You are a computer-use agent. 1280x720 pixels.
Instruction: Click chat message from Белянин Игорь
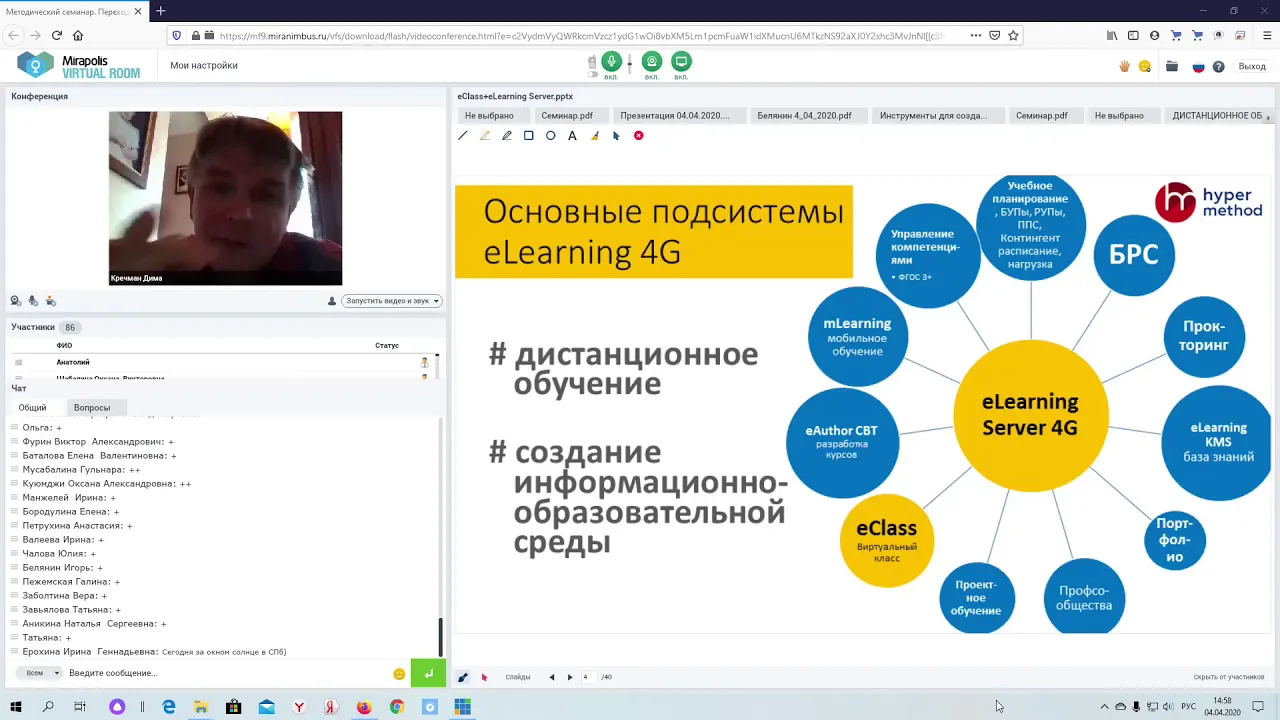(62, 567)
